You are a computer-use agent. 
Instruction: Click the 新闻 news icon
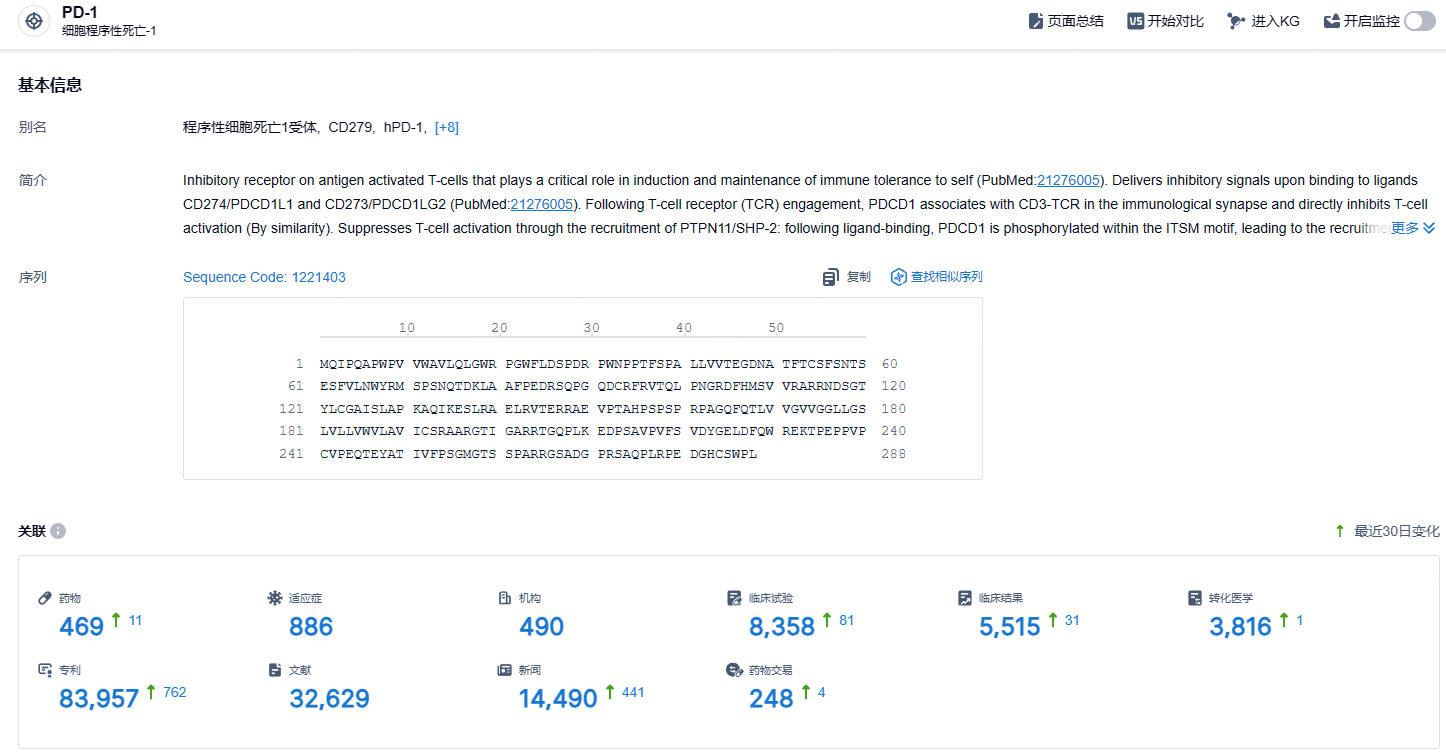(x=504, y=670)
